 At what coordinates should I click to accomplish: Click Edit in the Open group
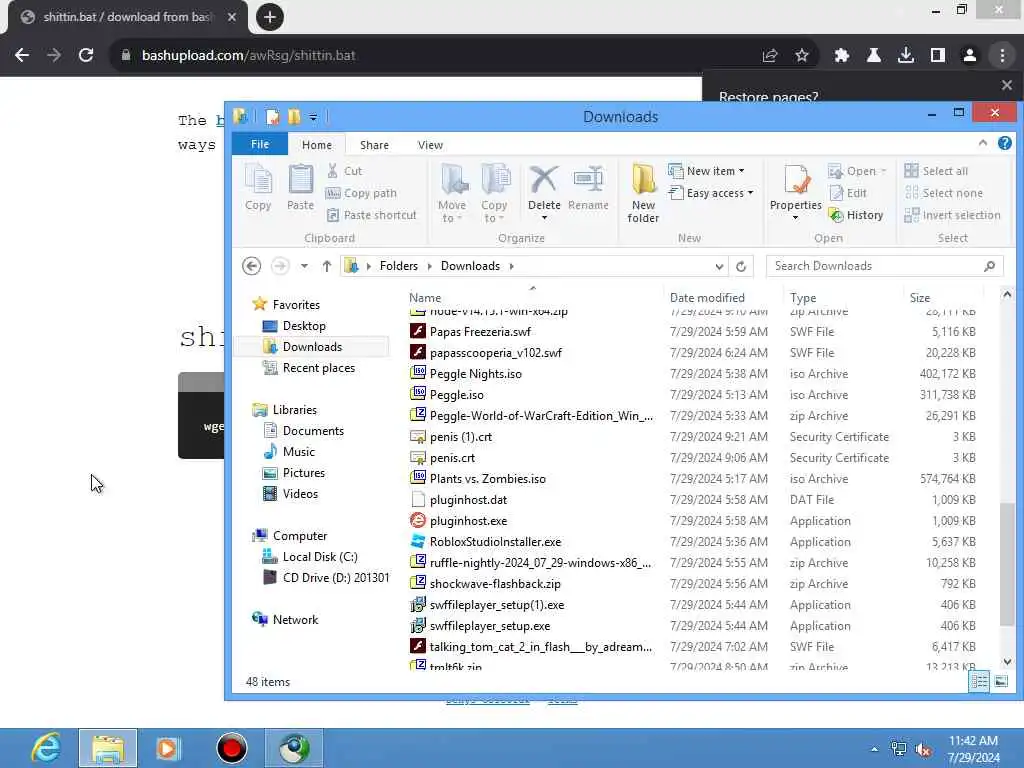[848, 193]
